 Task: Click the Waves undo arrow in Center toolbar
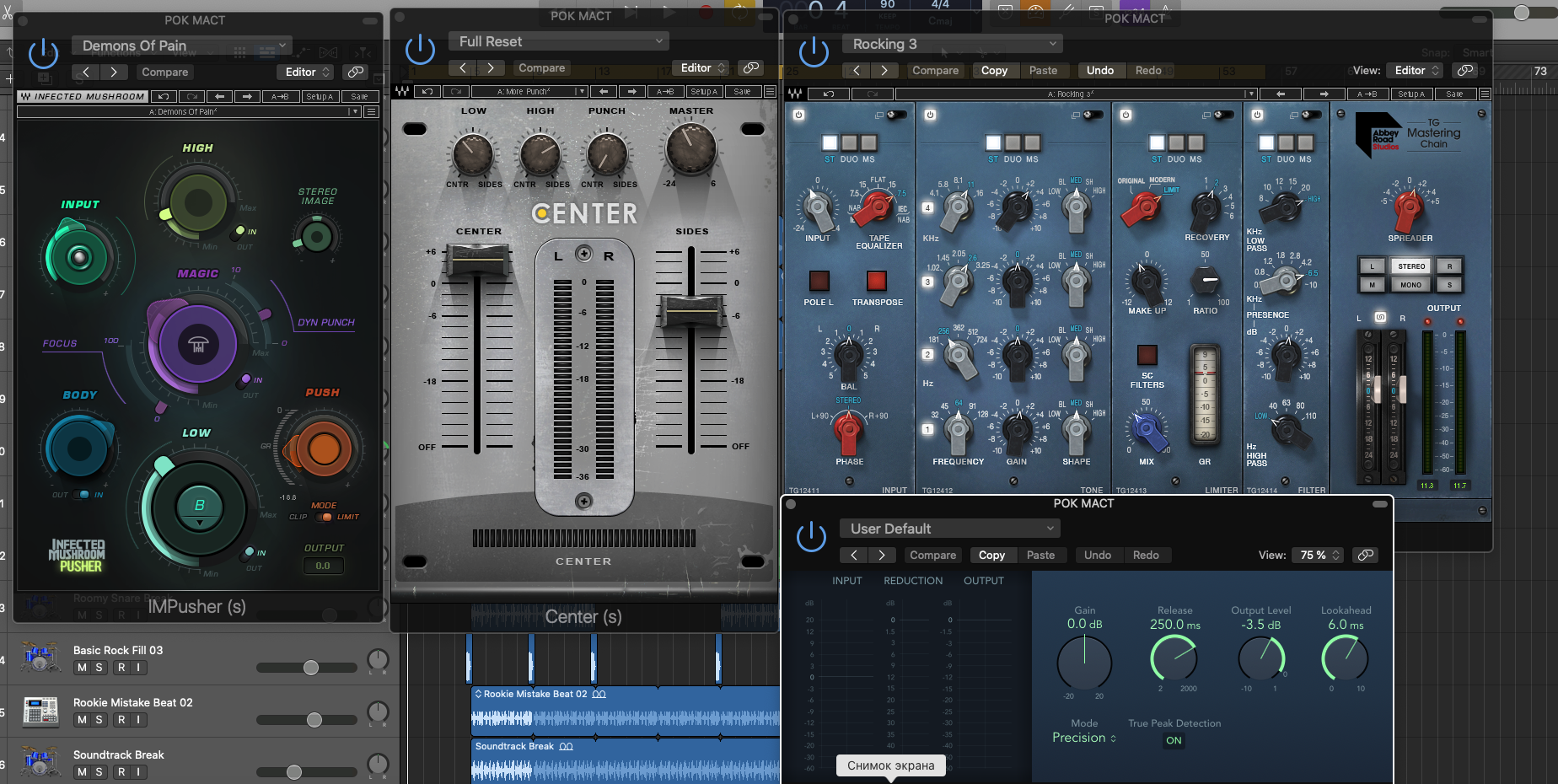[427, 92]
